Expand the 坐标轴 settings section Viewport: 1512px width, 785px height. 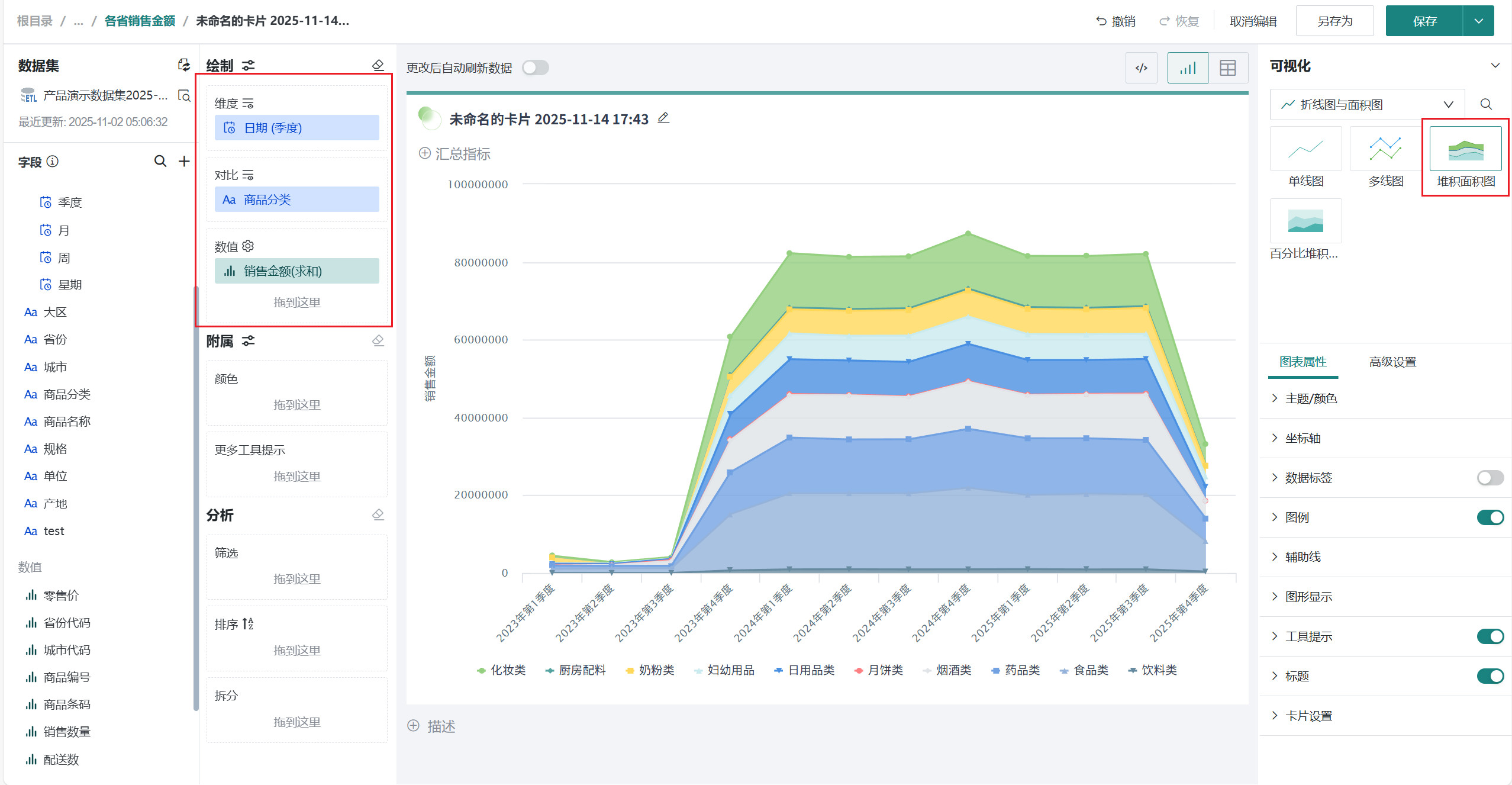click(x=1303, y=438)
